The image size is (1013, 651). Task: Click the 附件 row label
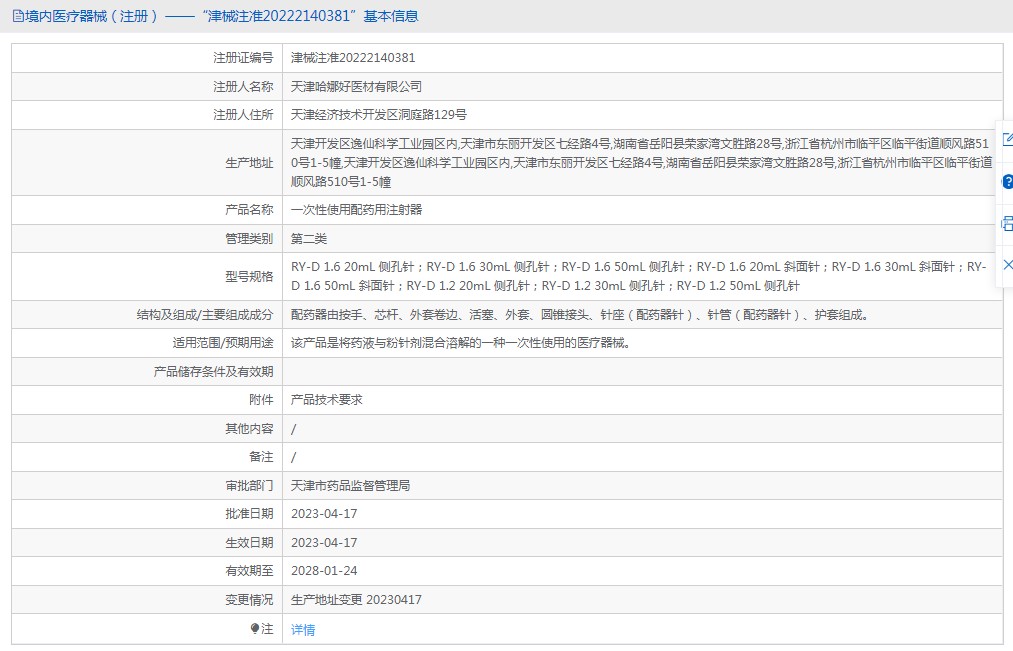[261, 400]
